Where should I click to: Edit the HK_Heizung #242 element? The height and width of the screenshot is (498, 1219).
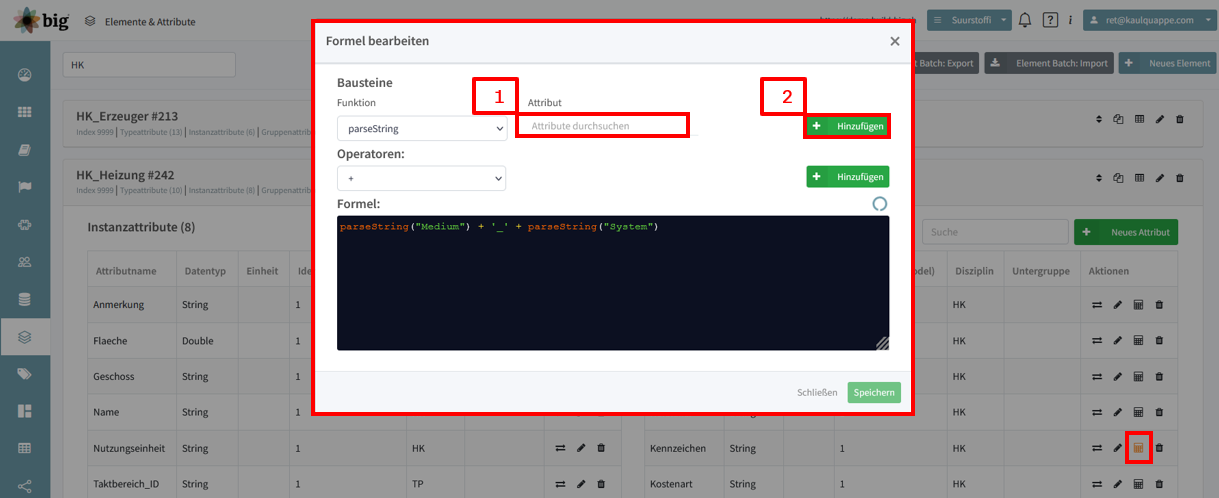pyautogui.click(x=1160, y=177)
